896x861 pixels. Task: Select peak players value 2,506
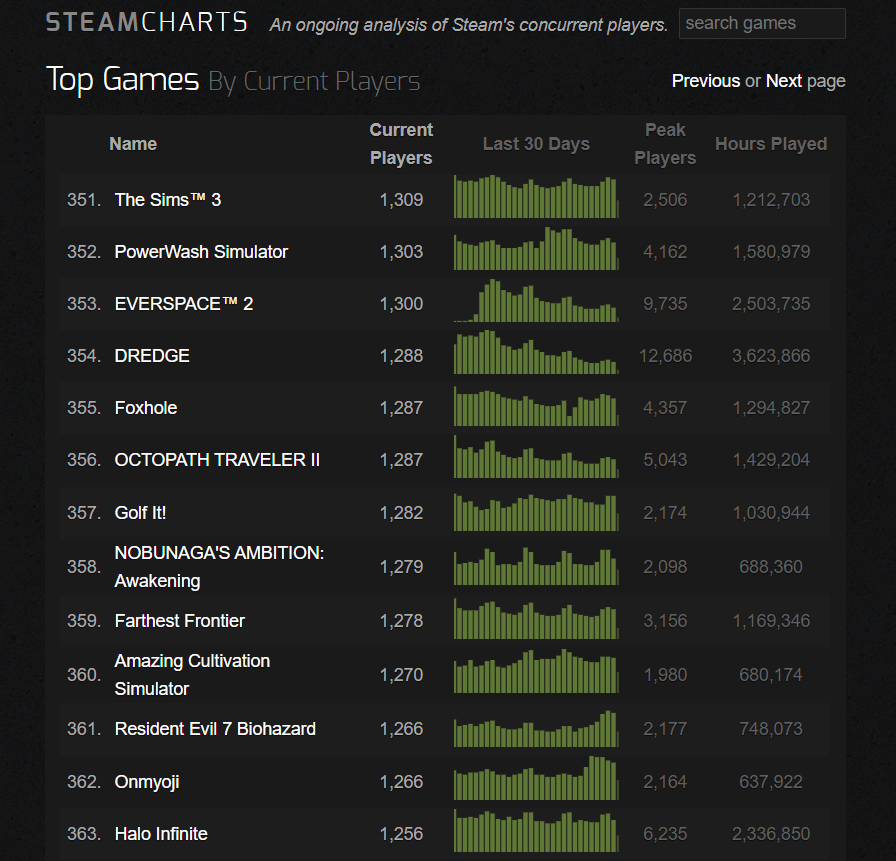(665, 199)
